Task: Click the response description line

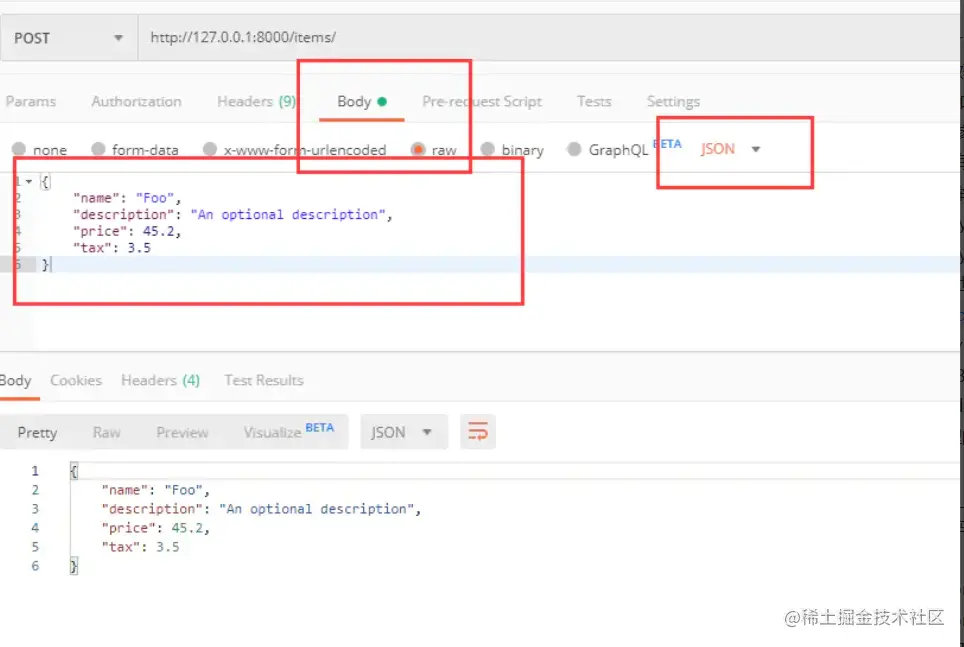Action: (x=261, y=509)
